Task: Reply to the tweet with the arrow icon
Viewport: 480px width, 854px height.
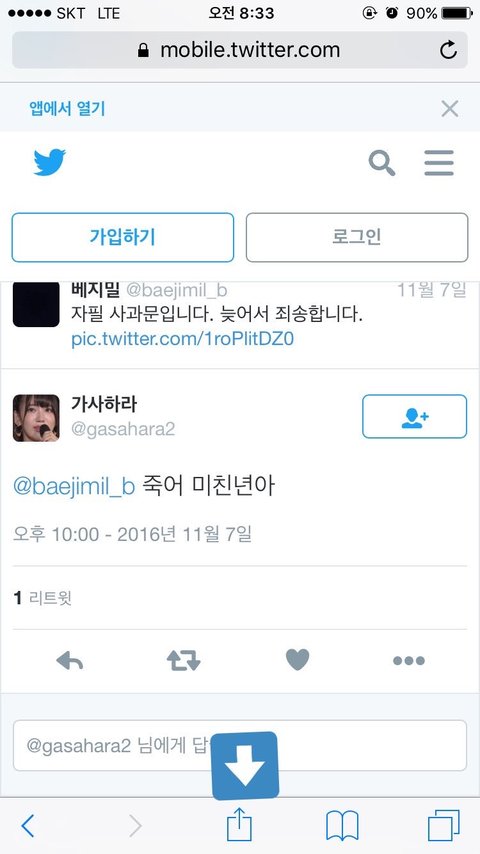Action: click(70, 661)
